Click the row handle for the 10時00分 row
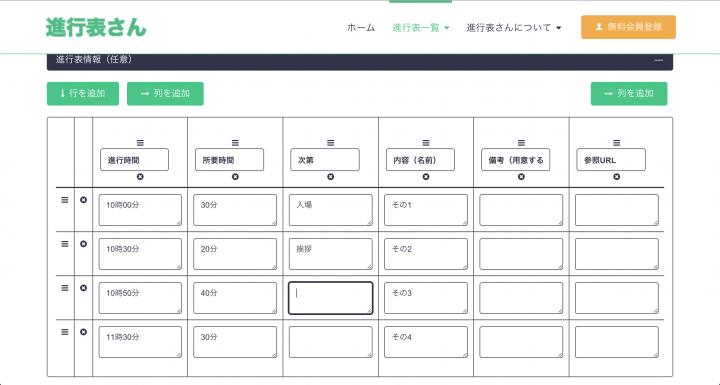 click(x=65, y=200)
